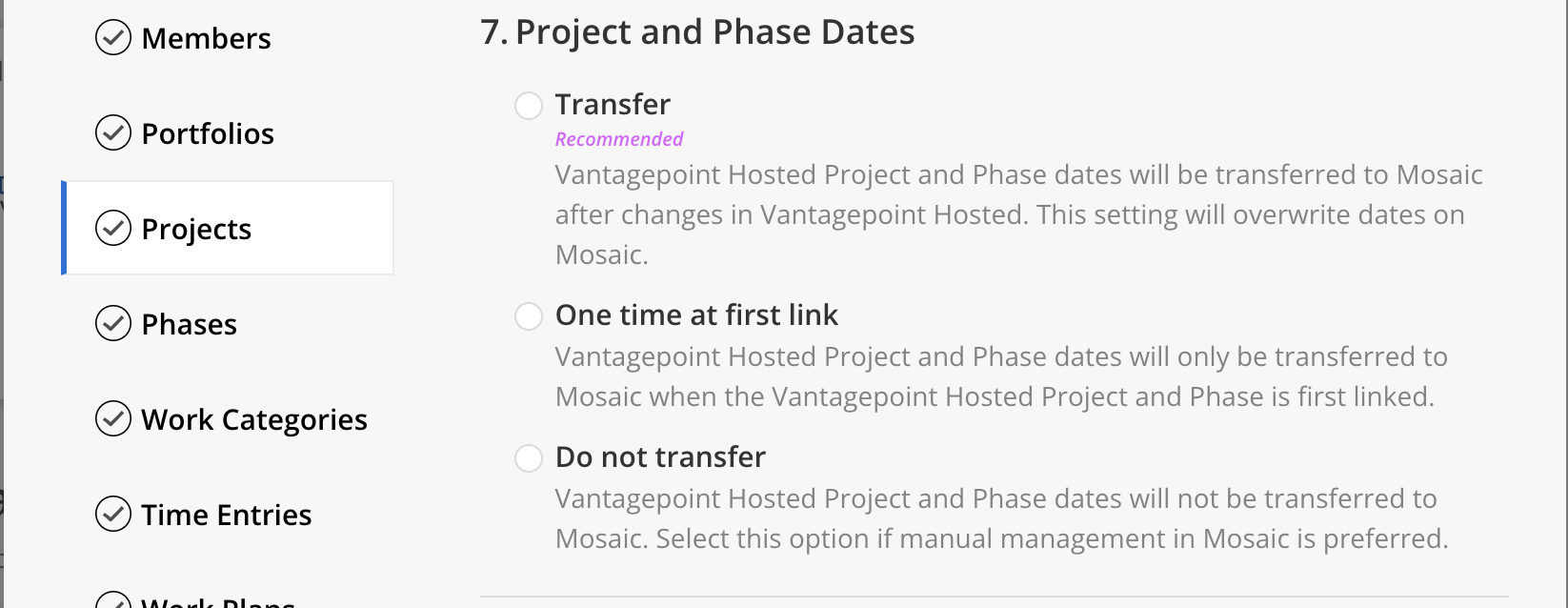Click the Projects checkmark circle icon
The width and height of the screenshot is (1568, 608).
pyautogui.click(x=113, y=229)
